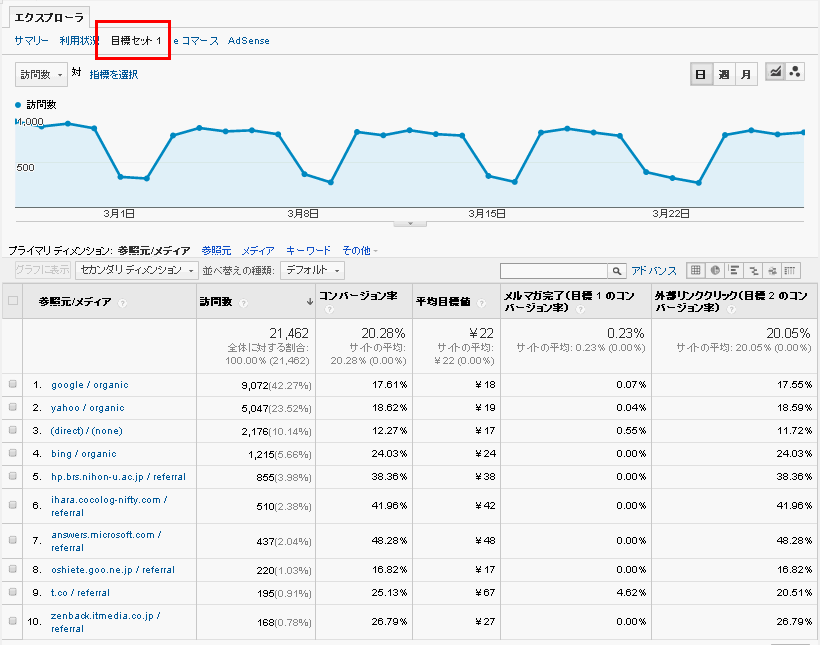
Task: Select the data table view icon
Action: [696, 271]
